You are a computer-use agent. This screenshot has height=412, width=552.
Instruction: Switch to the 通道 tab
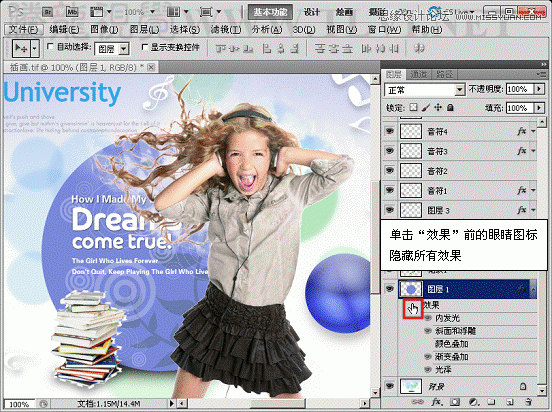click(418, 74)
